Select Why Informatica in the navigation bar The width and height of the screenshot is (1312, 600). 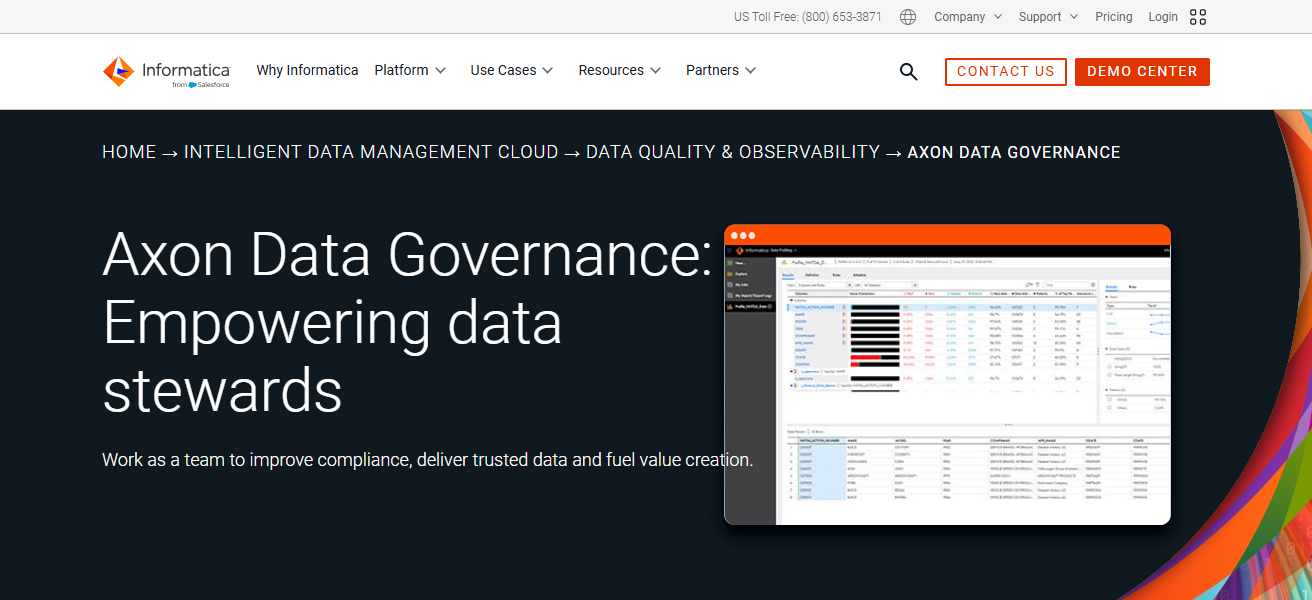click(307, 71)
